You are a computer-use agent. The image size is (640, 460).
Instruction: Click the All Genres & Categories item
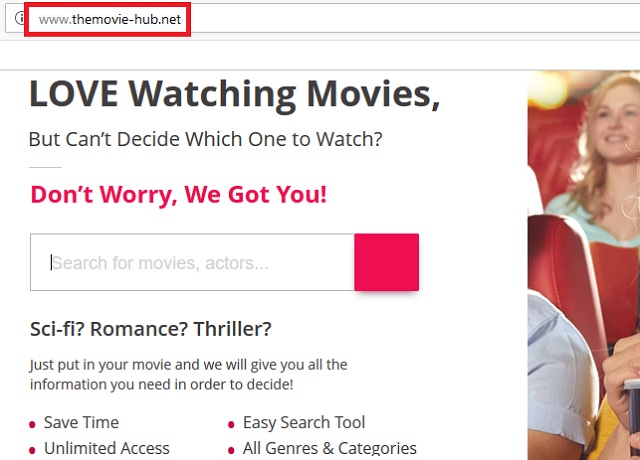coord(330,448)
